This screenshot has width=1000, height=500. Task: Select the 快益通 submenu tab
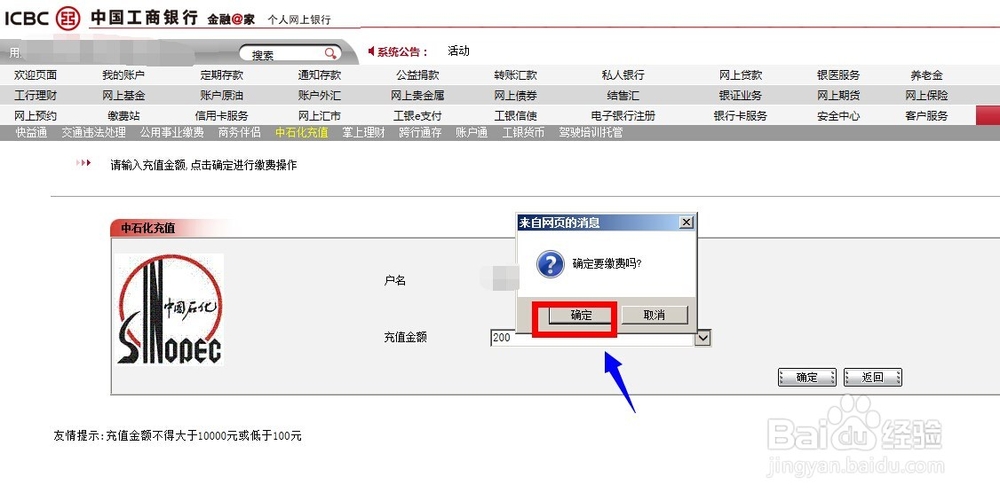pyautogui.click(x=31, y=133)
